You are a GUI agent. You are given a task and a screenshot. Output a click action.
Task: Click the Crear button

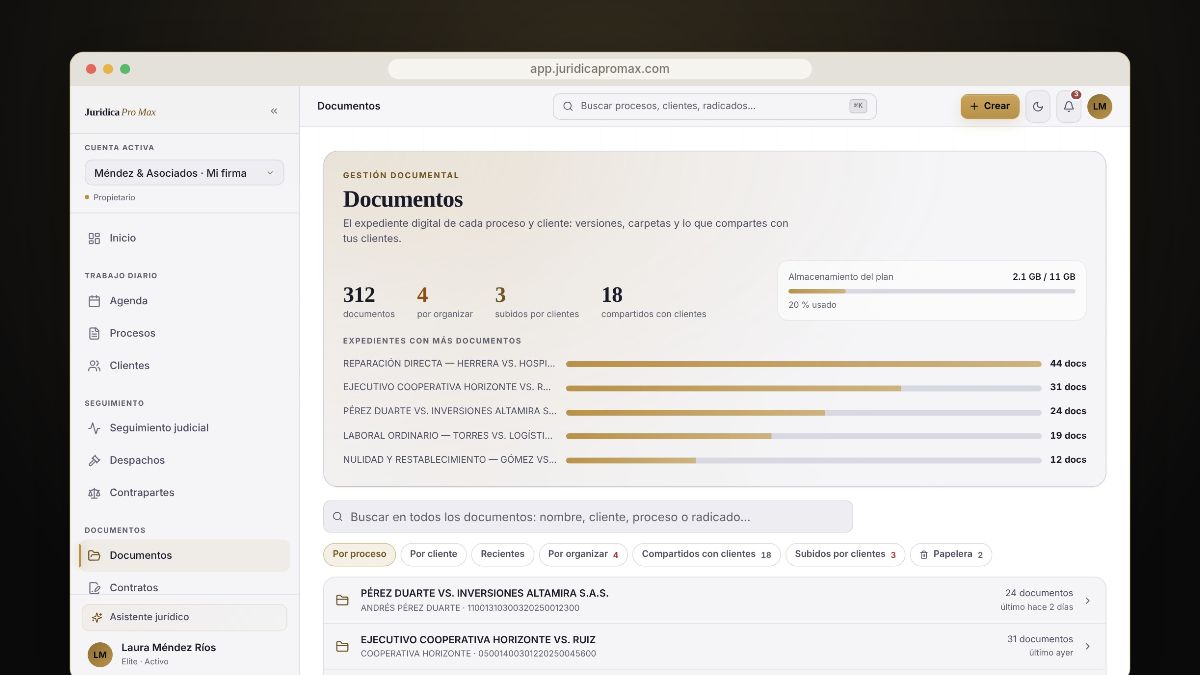(990, 106)
